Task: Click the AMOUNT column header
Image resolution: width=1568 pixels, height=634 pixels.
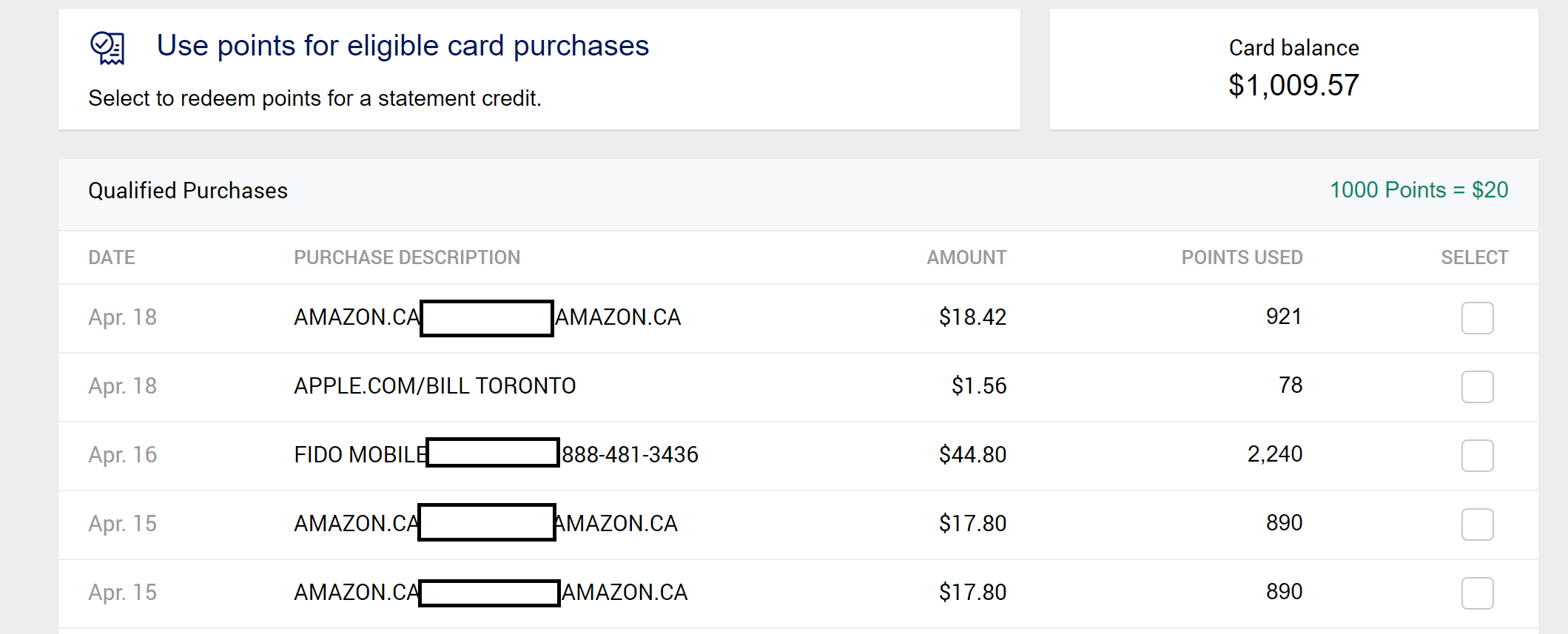Action: coord(966,257)
